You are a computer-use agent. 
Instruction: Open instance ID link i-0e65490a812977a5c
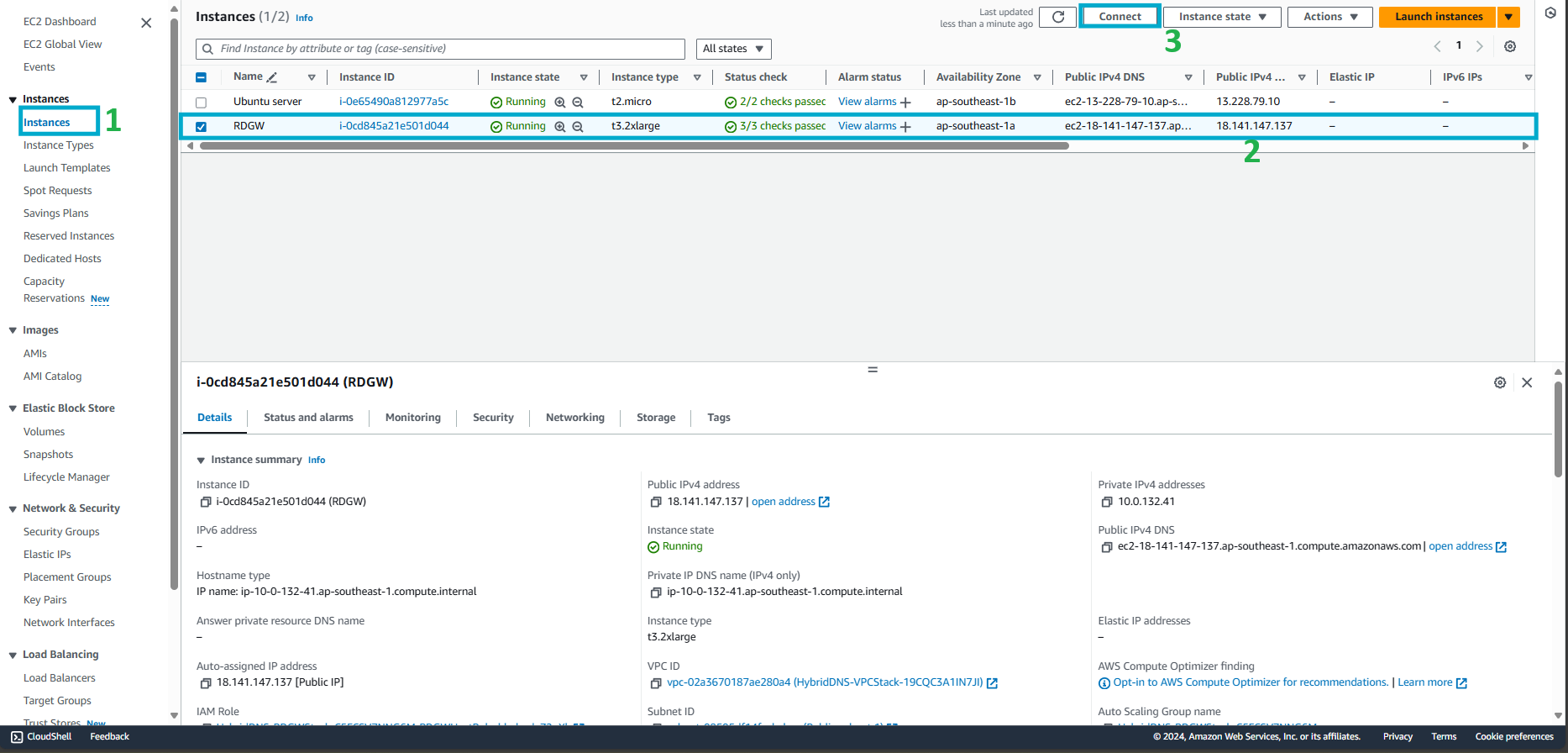(x=394, y=102)
